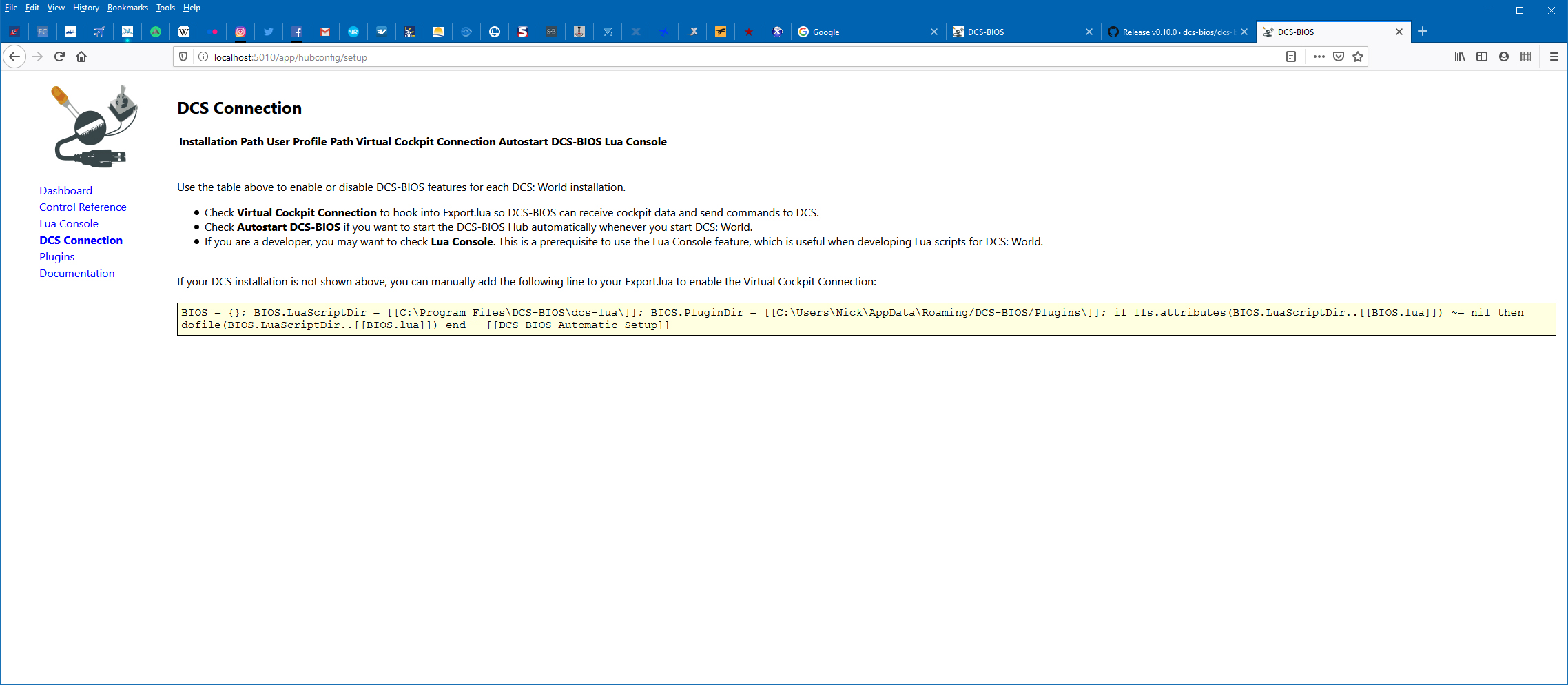This screenshot has width=1568, height=685.
Task: Open the Firefox account menu
Action: tap(1504, 57)
